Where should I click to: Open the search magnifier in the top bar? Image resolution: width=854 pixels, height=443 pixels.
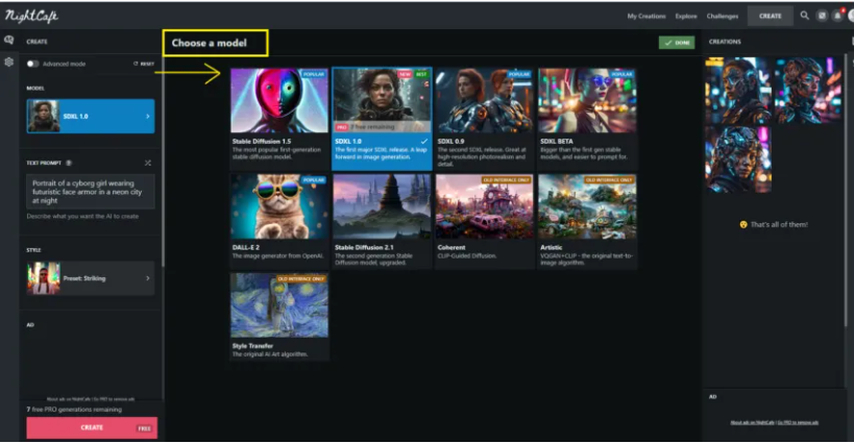804,16
